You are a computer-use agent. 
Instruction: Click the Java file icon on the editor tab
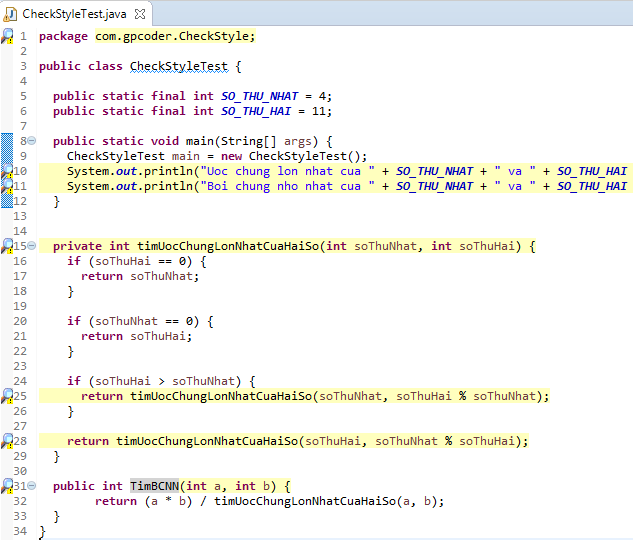pyautogui.click(x=12, y=13)
